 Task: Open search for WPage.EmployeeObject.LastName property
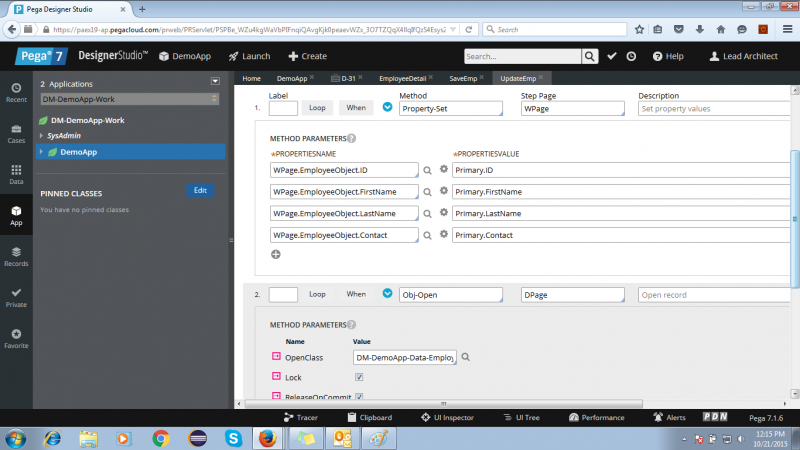[428, 214]
